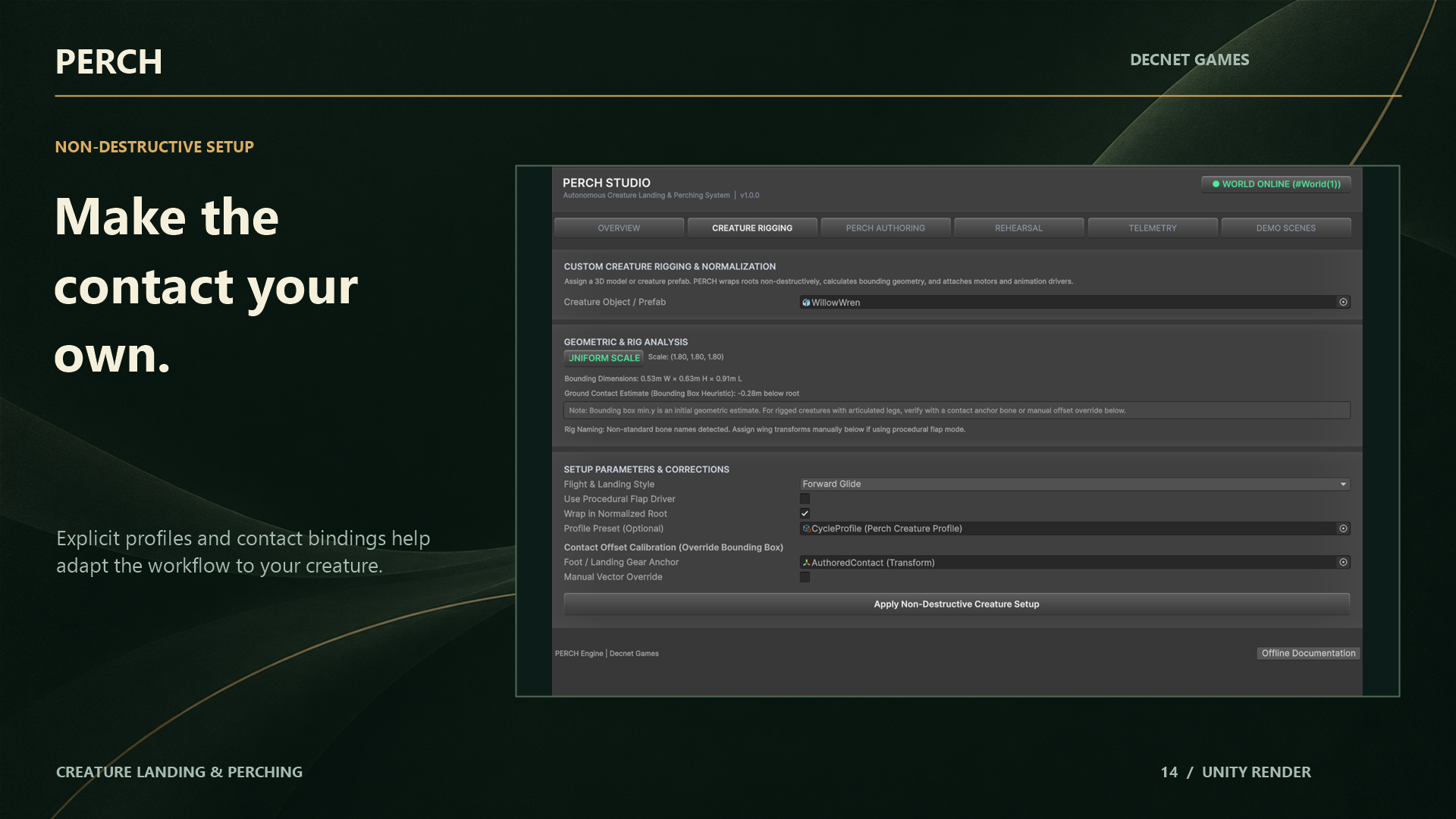The image size is (1456, 819).
Task: Enable Use Procedural Flap Driver checkbox
Action: 805,499
